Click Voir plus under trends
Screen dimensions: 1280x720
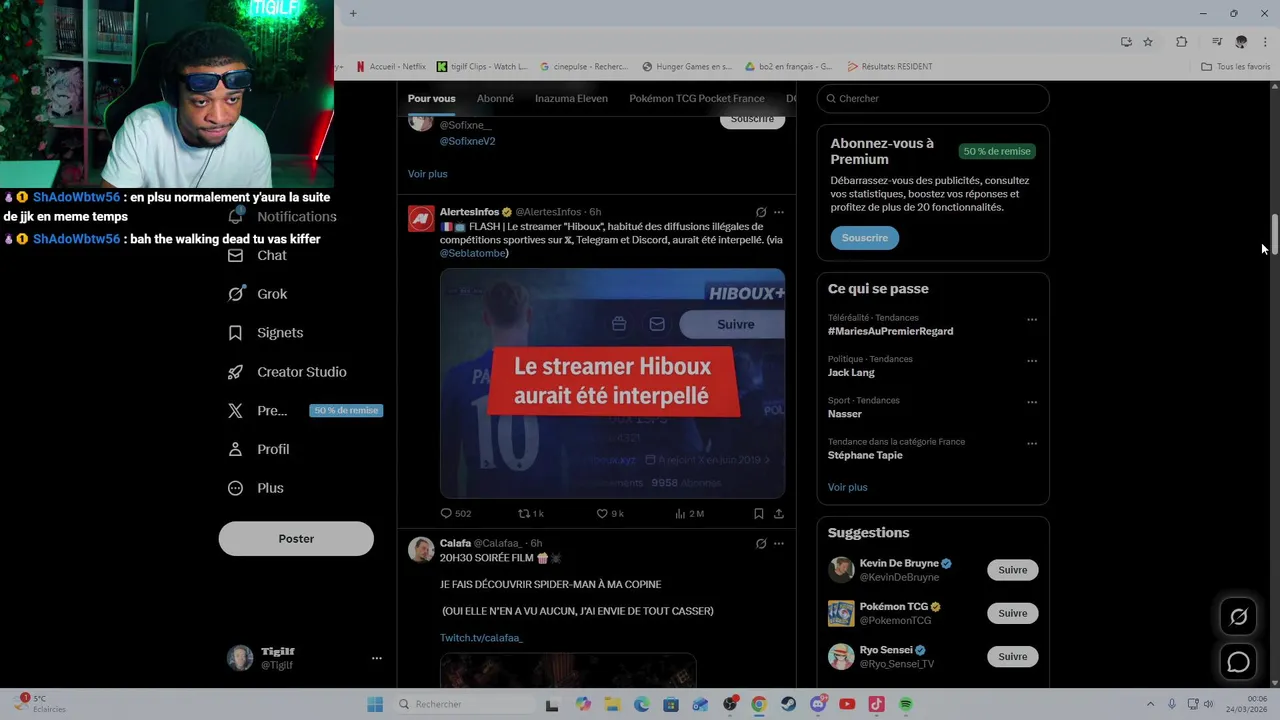tap(847, 487)
